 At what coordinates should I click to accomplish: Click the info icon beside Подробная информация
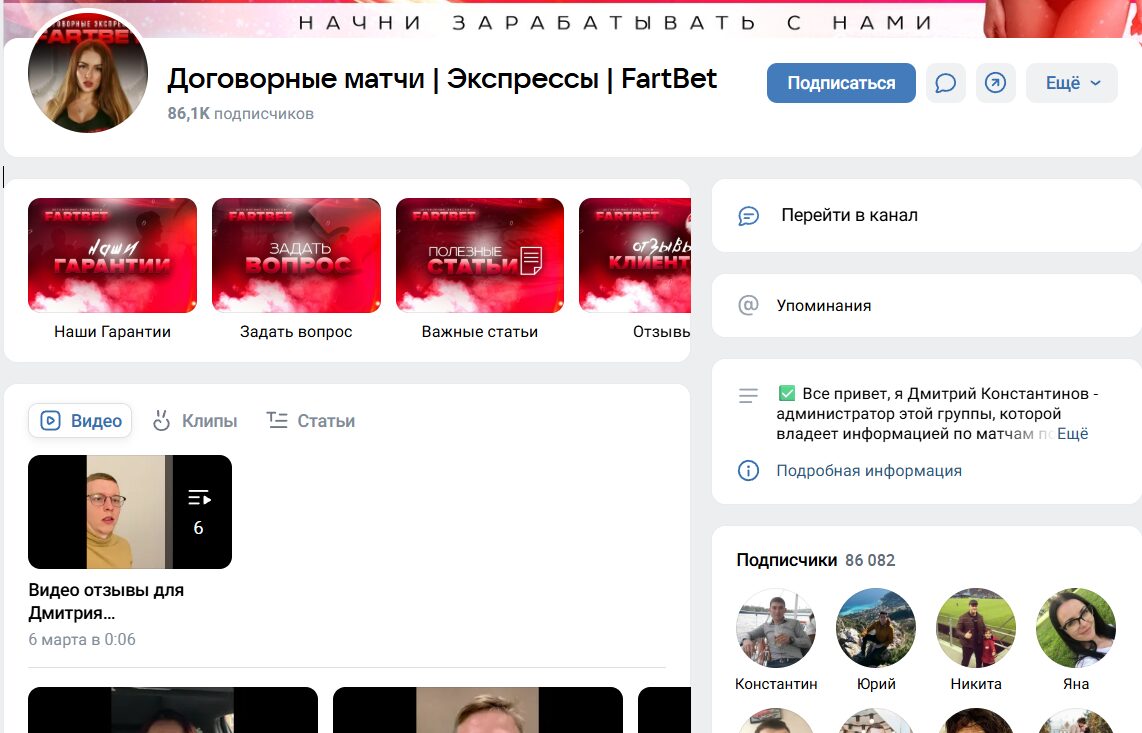(x=748, y=471)
